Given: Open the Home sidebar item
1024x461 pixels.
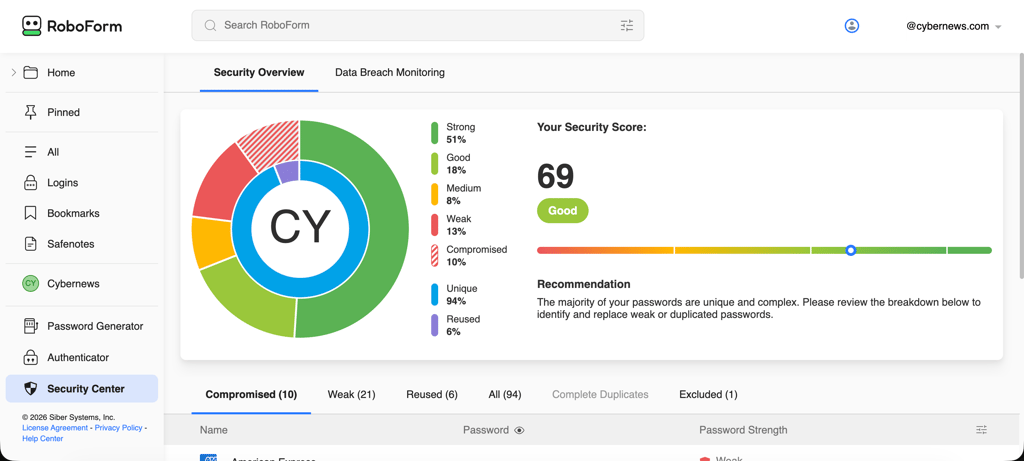Looking at the screenshot, I should click(82, 72).
